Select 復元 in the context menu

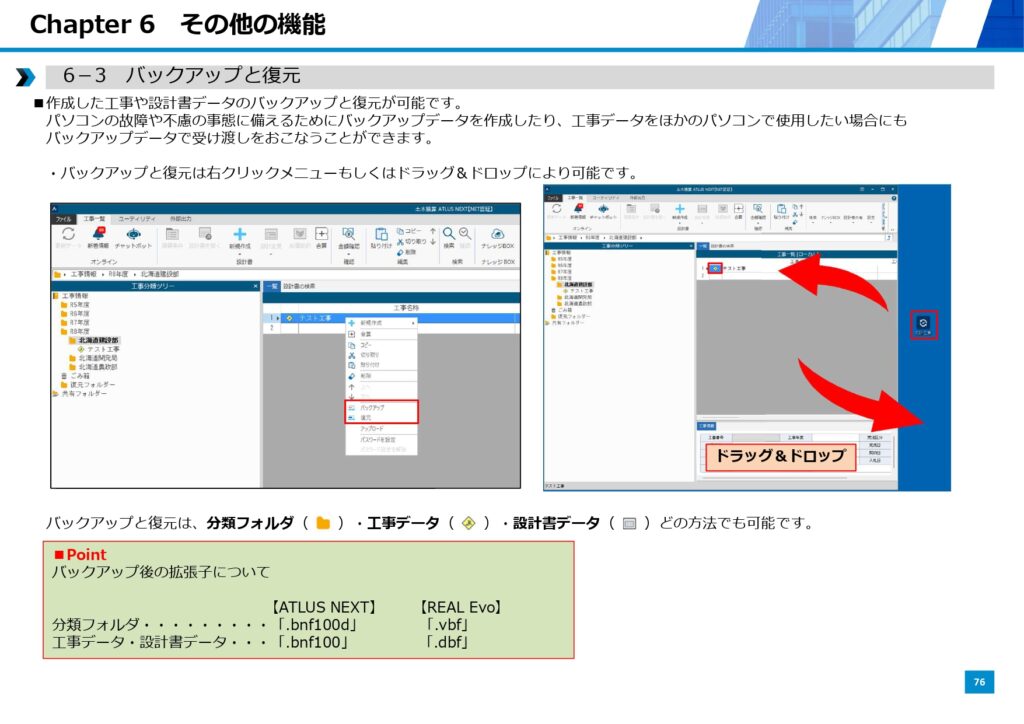(x=366, y=418)
